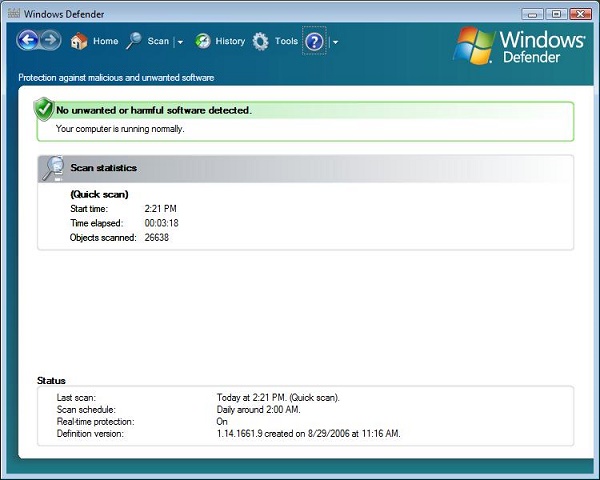
Task: Click the Back navigation arrow
Action: click(x=28, y=41)
